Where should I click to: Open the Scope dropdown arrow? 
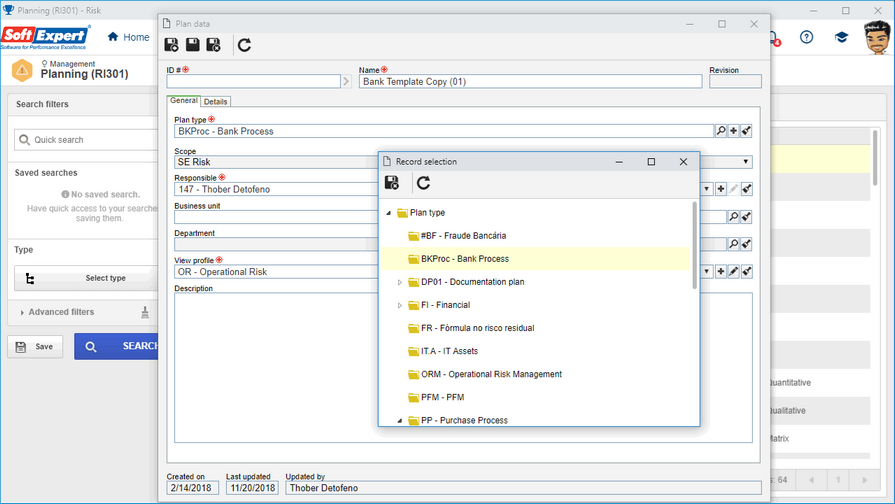(x=745, y=162)
